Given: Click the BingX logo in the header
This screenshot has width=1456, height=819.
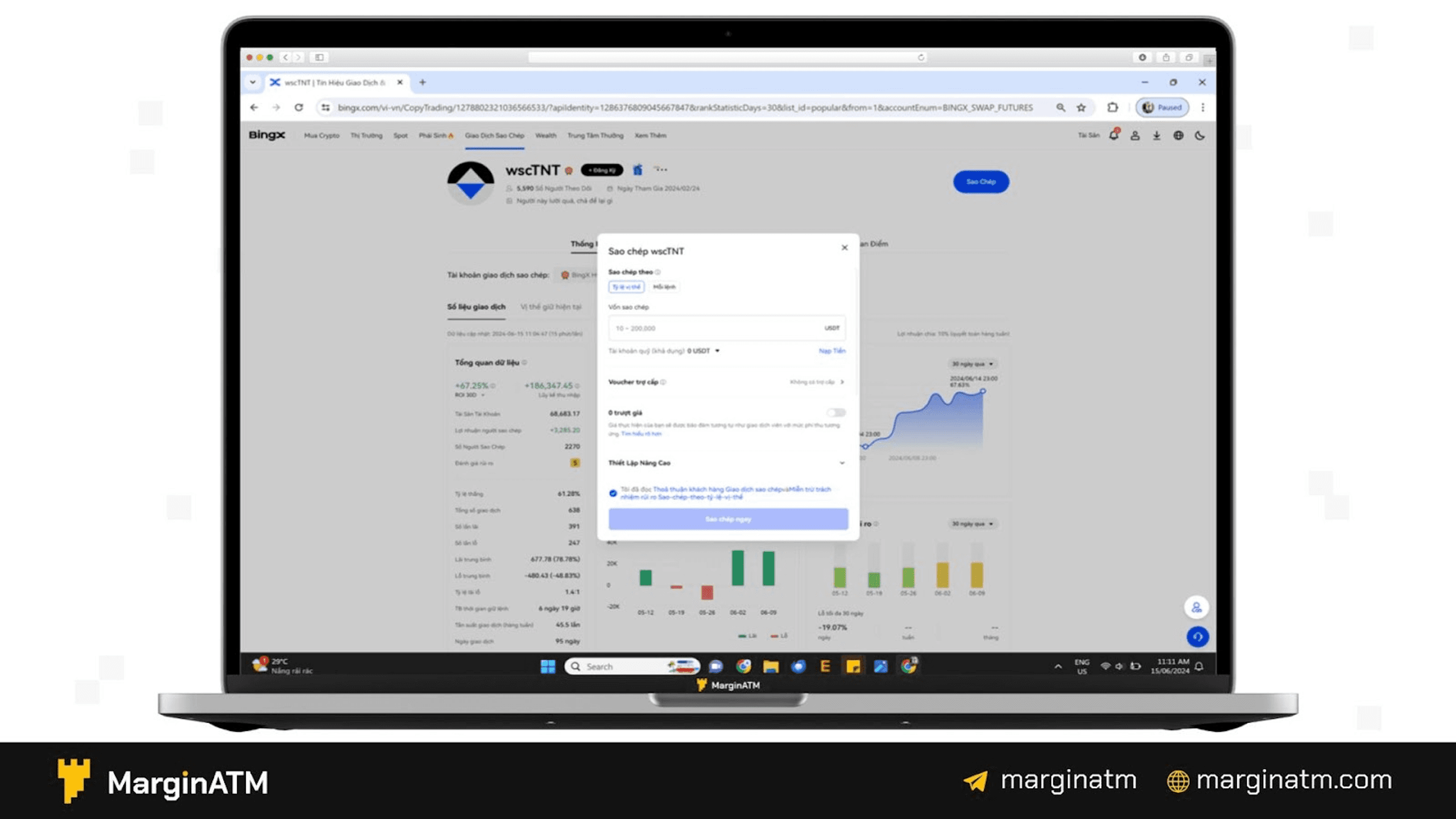Looking at the screenshot, I should click(x=267, y=135).
